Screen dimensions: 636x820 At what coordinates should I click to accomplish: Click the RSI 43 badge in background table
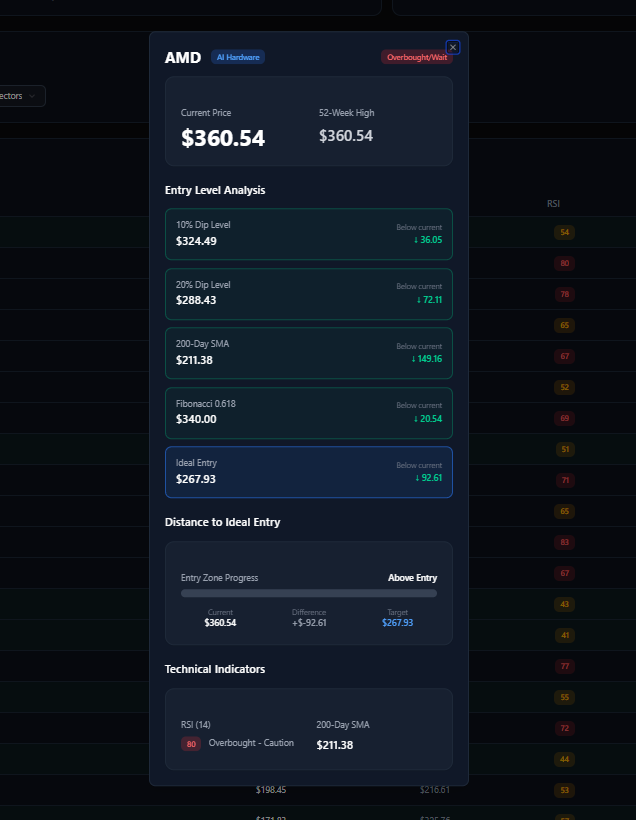[x=565, y=605]
